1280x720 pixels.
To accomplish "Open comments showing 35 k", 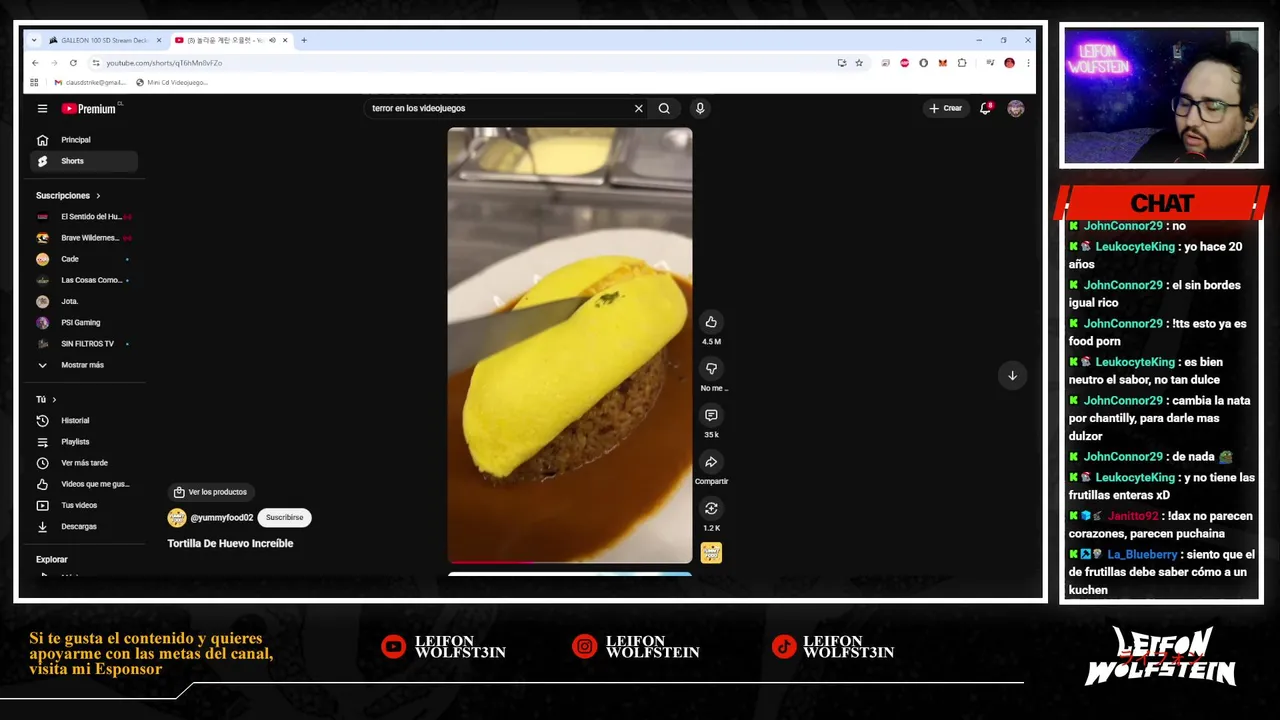I will click(x=711, y=415).
